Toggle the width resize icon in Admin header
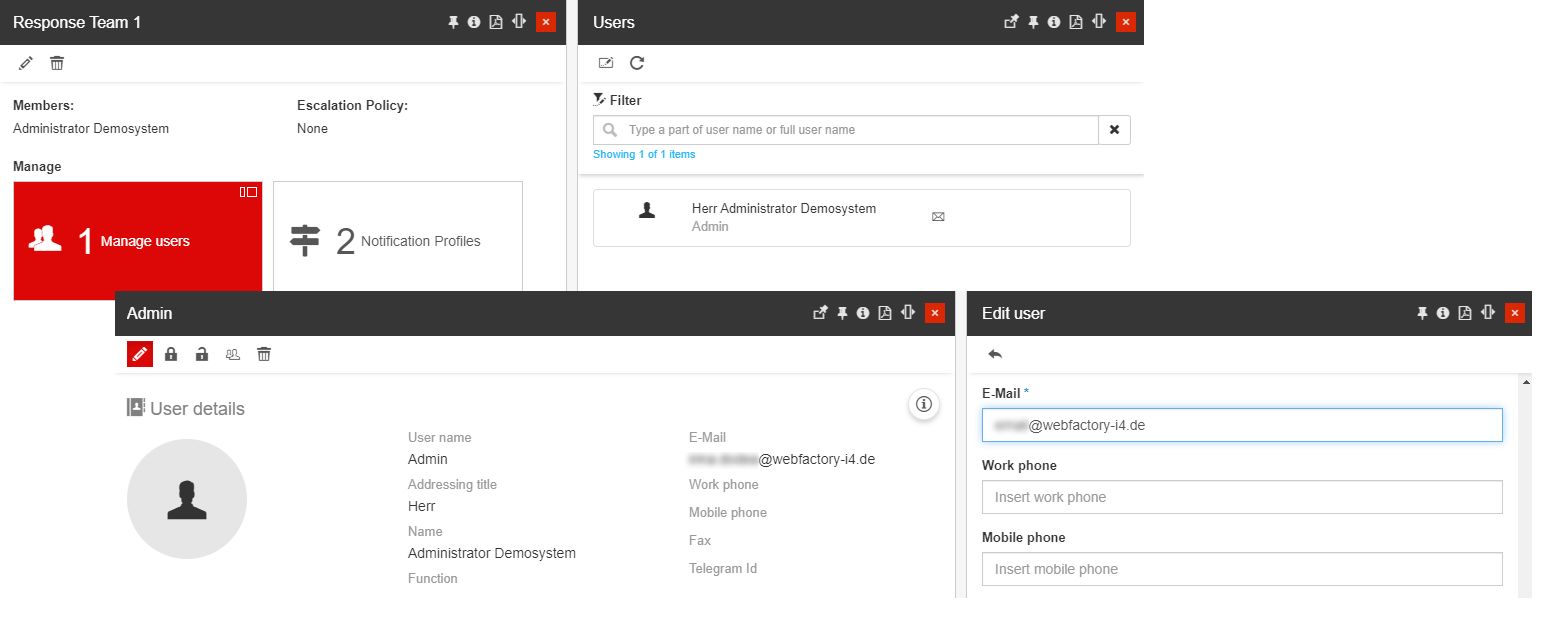Image resolution: width=1559 pixels, height=619 pixels. coord(908,312)
